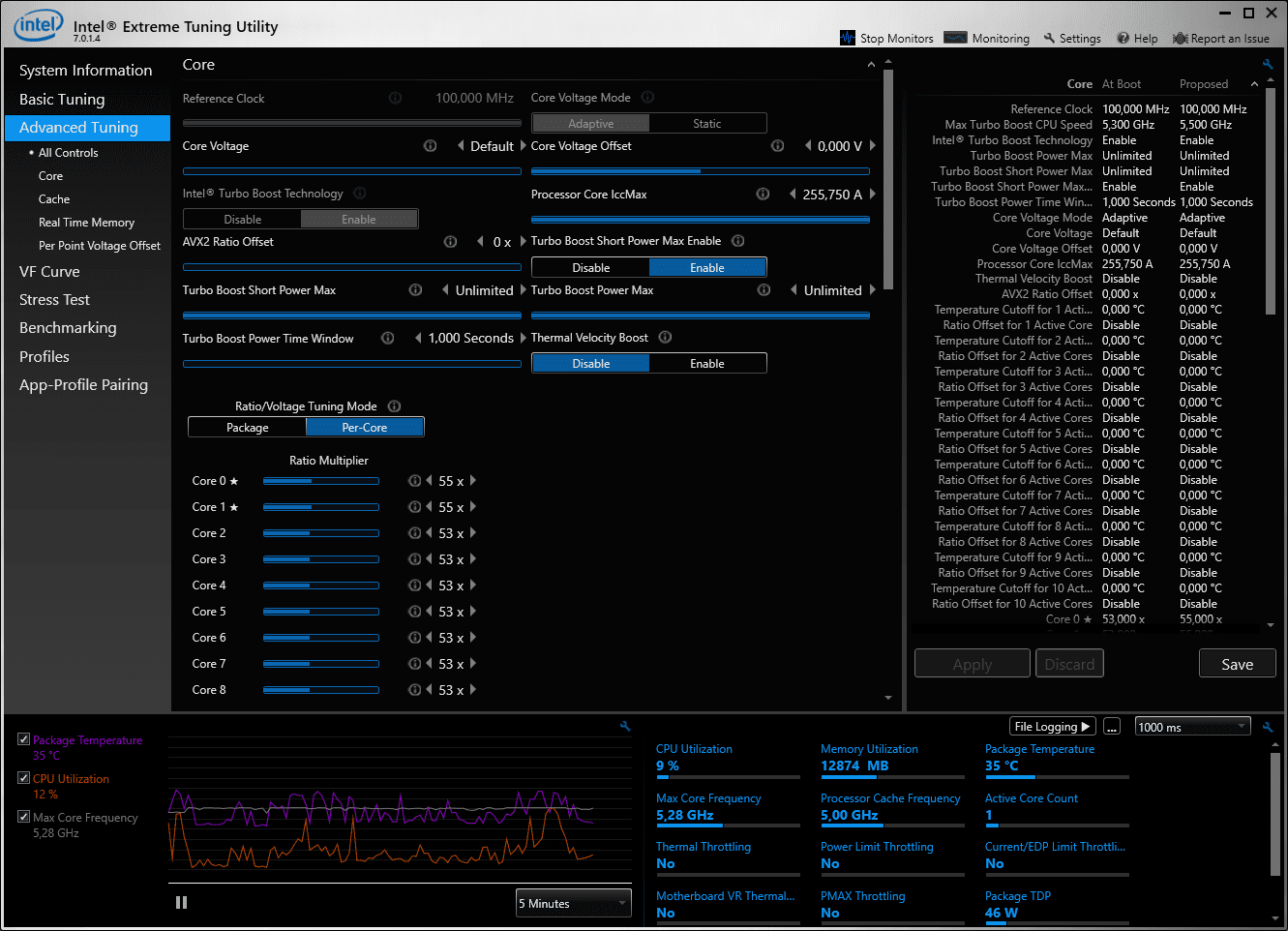Screen dimensions: 1288x931
Task: Open the 5 Minutes graph duration dropdown
Action: (x=573, y=903)
